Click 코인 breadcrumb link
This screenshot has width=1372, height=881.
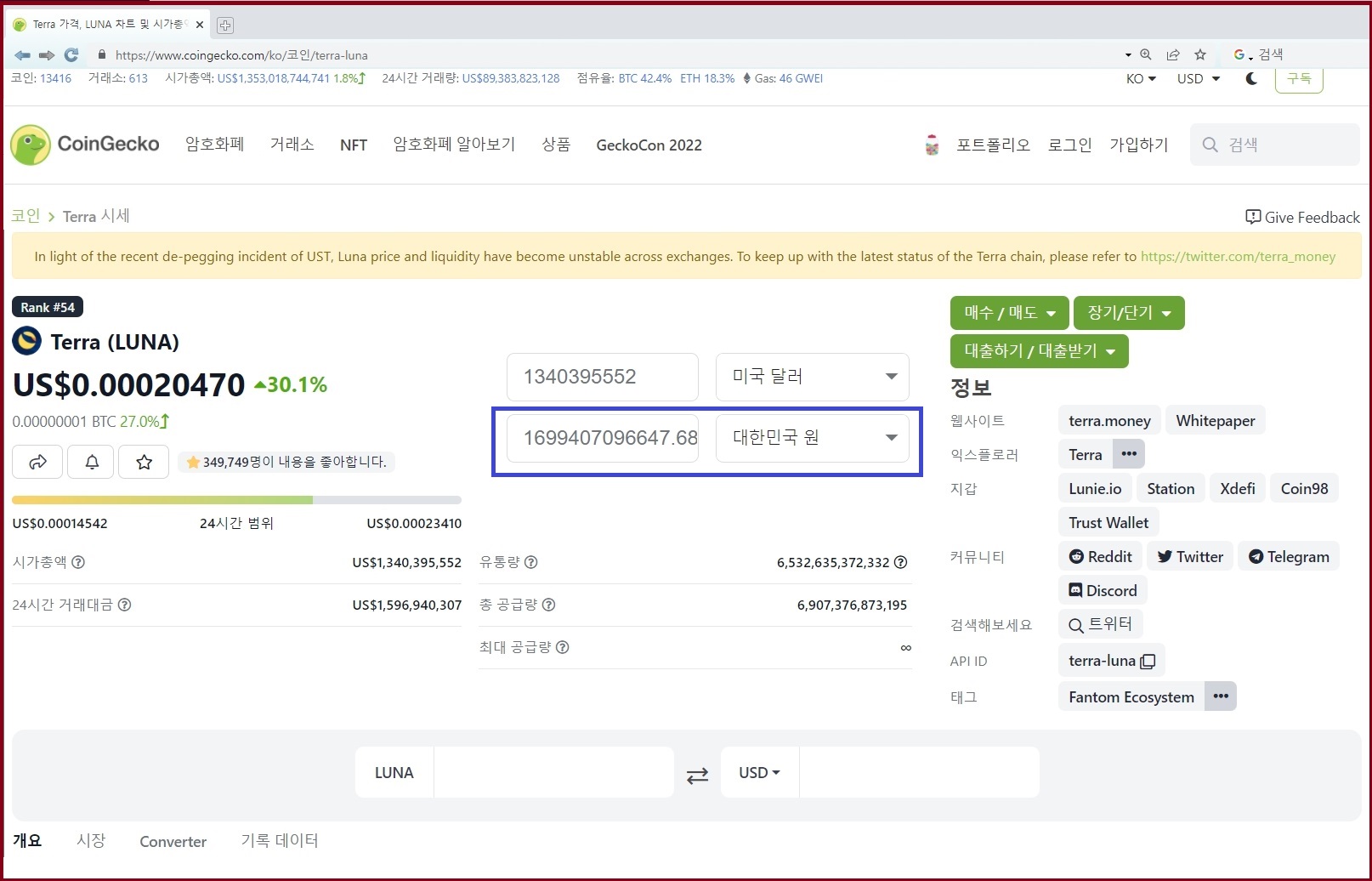[x=26, y=216]
